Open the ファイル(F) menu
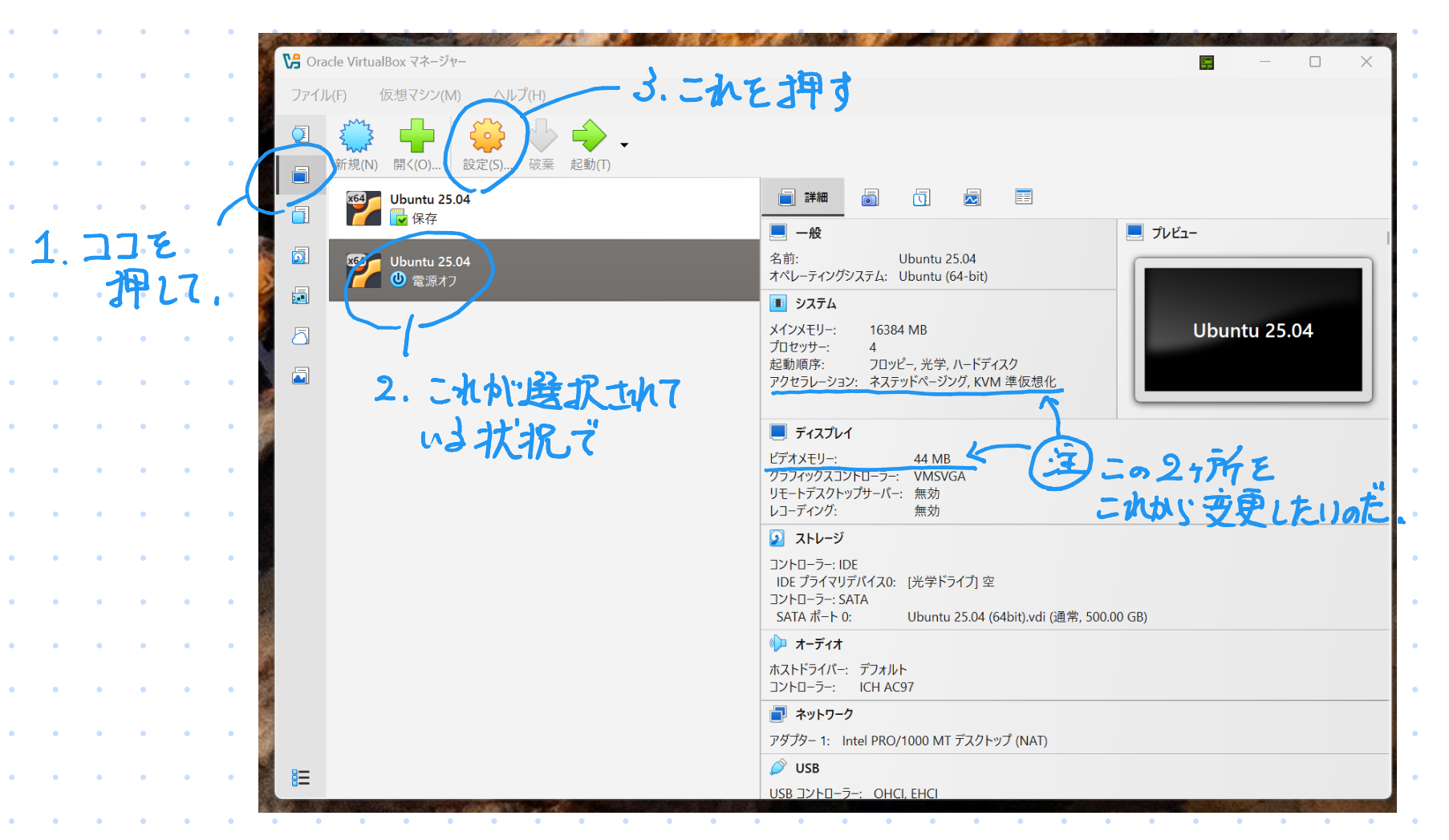This screenshot has height=840, width=1449. coord(319,95)
